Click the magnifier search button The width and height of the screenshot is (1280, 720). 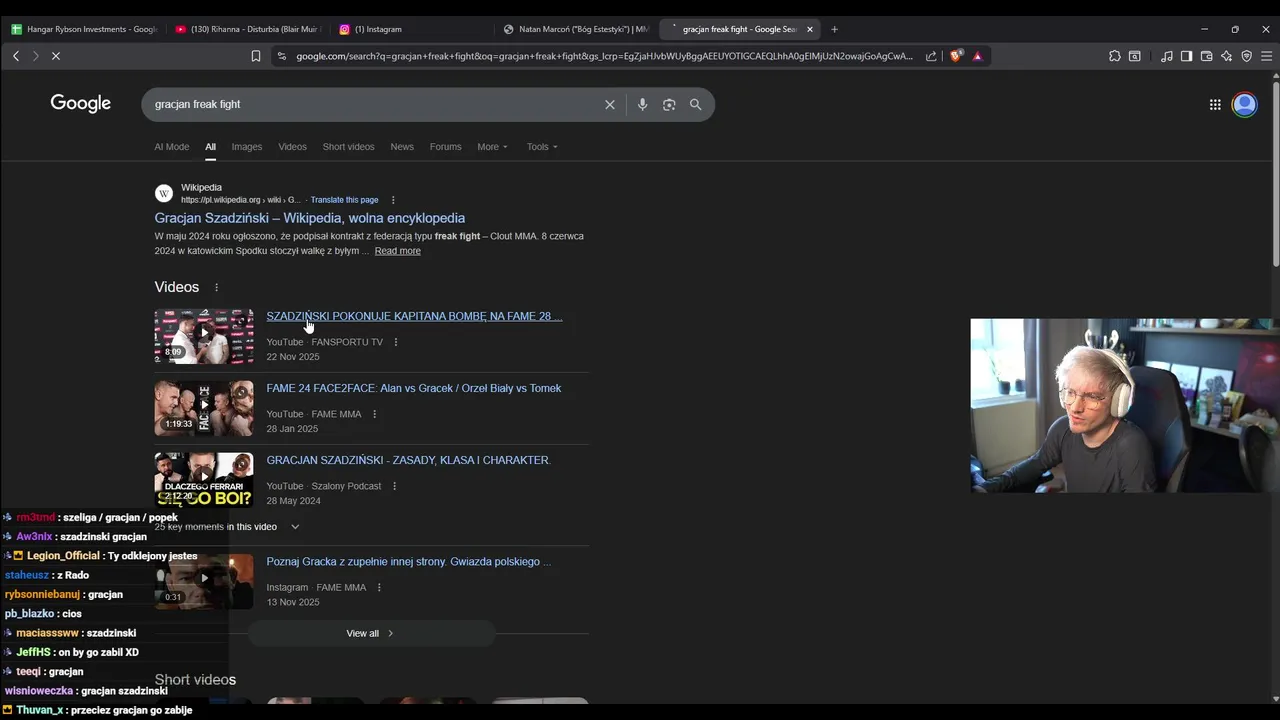pos(696,104)
